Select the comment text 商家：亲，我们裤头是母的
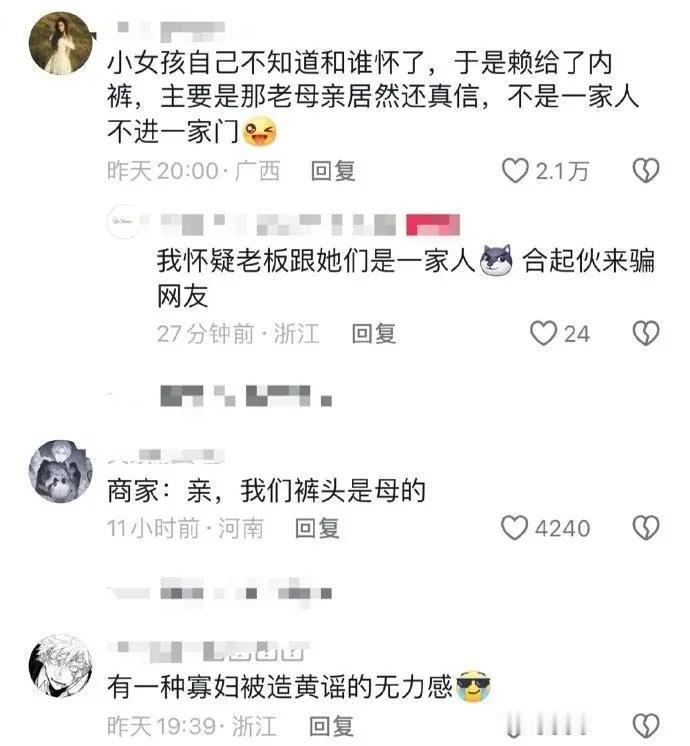 (x=266, y=491)
